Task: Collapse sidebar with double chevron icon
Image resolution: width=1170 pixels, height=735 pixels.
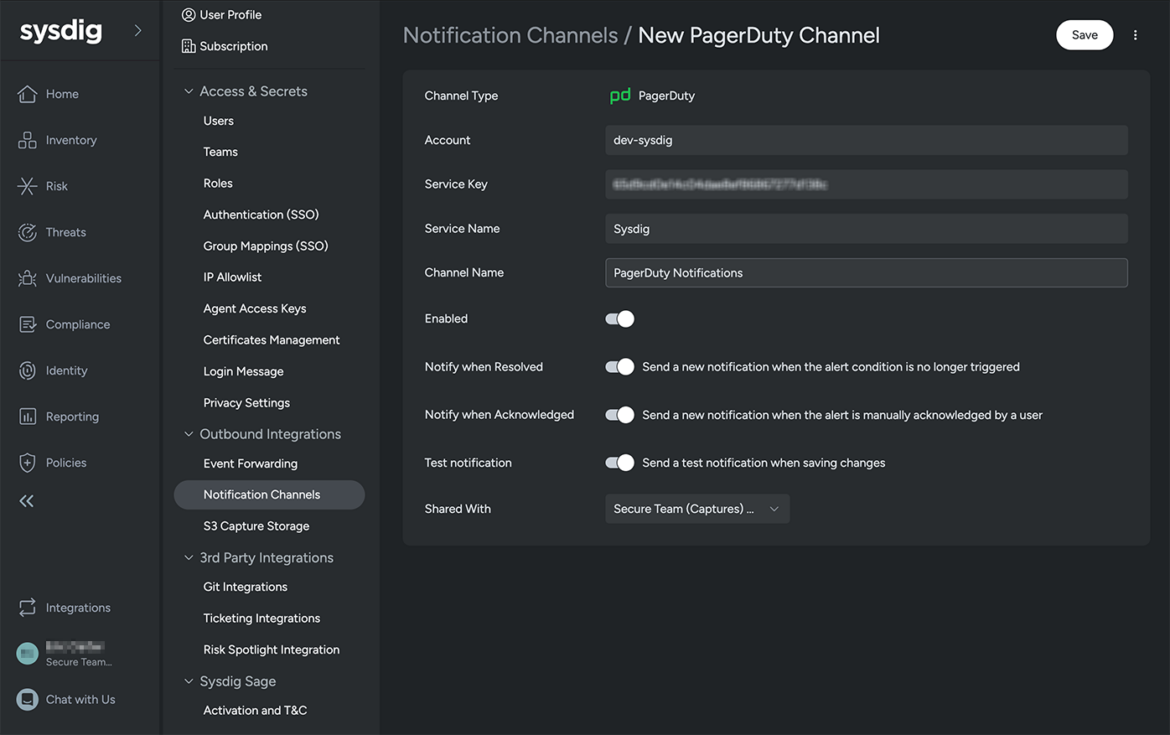Action: (x=27, y=501)
